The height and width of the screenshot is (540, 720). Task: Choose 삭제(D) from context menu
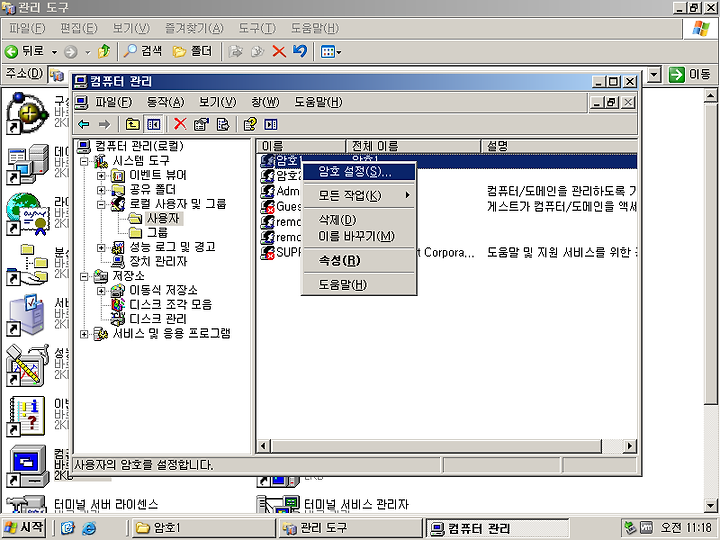[x=359, y=220]
